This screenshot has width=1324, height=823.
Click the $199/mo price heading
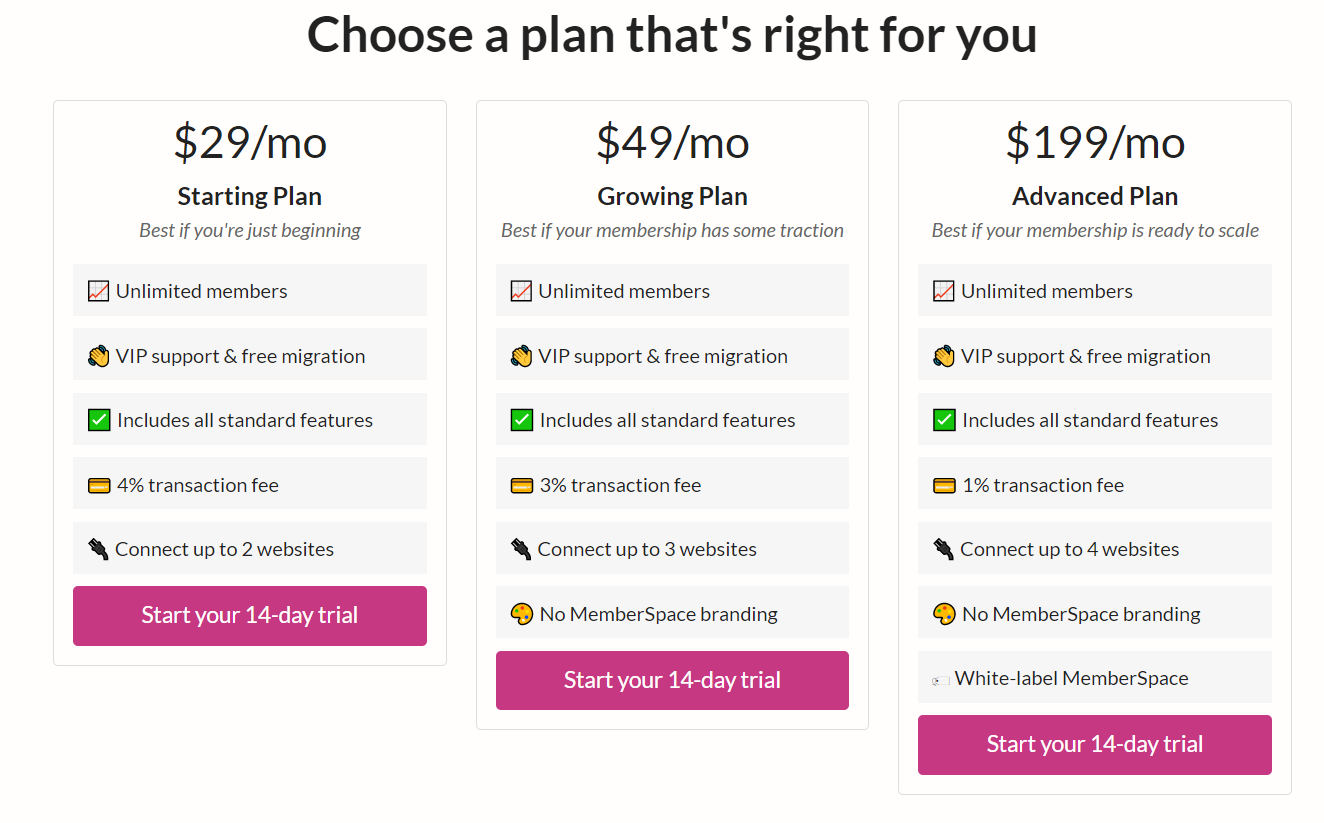[x=1095, y=142]
